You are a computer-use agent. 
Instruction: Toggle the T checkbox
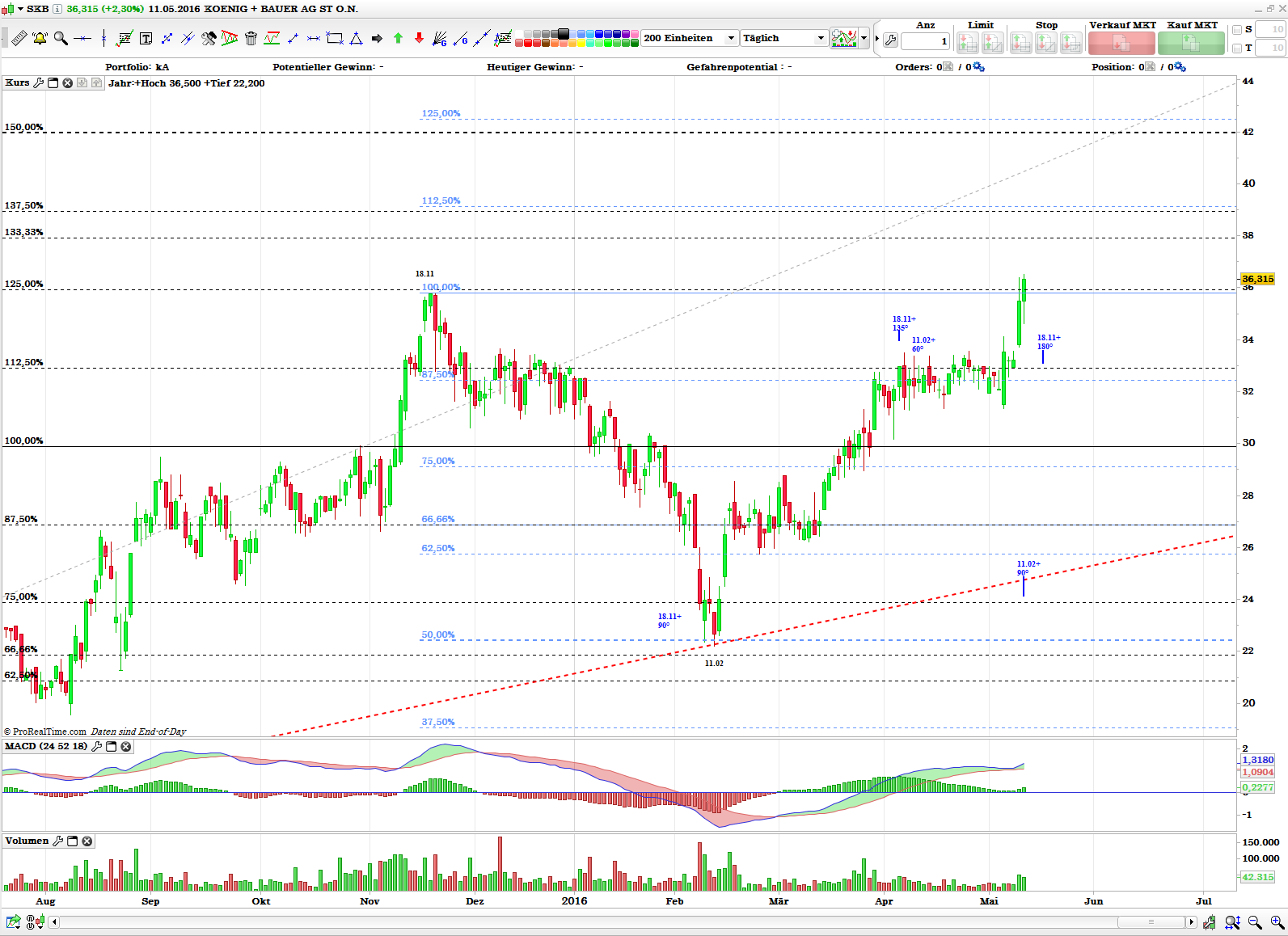(x=1237, y=48)
